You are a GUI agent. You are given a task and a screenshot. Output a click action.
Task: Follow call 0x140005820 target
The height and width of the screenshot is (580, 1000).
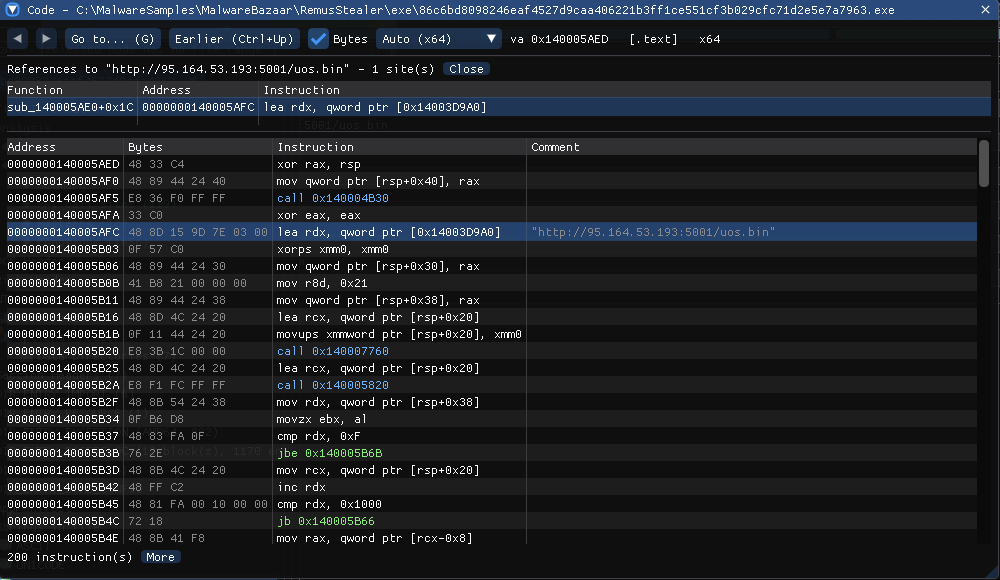[x=332, y=385]
